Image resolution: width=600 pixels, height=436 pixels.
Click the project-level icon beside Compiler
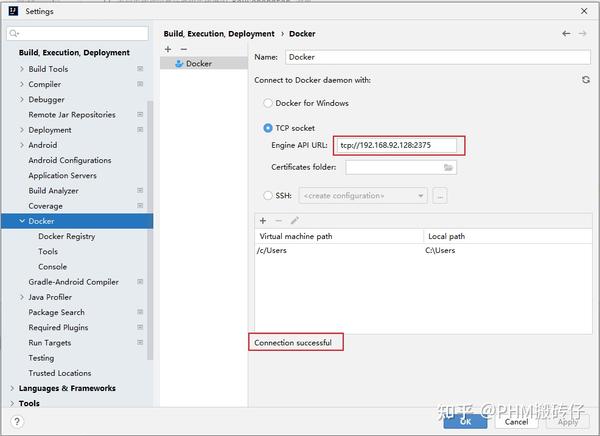click(x=140, y=84)
